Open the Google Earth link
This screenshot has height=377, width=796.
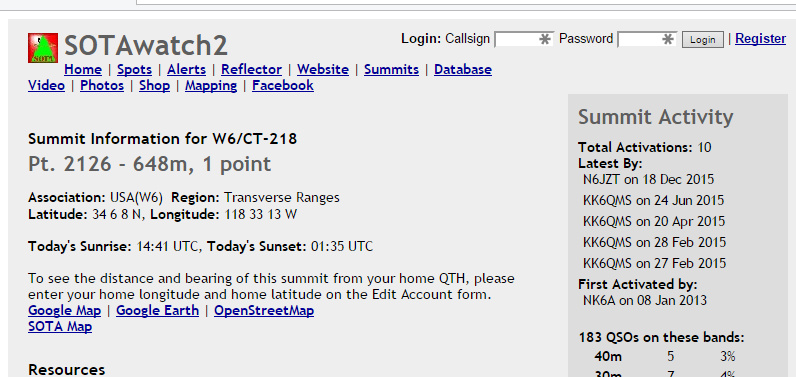157,311
